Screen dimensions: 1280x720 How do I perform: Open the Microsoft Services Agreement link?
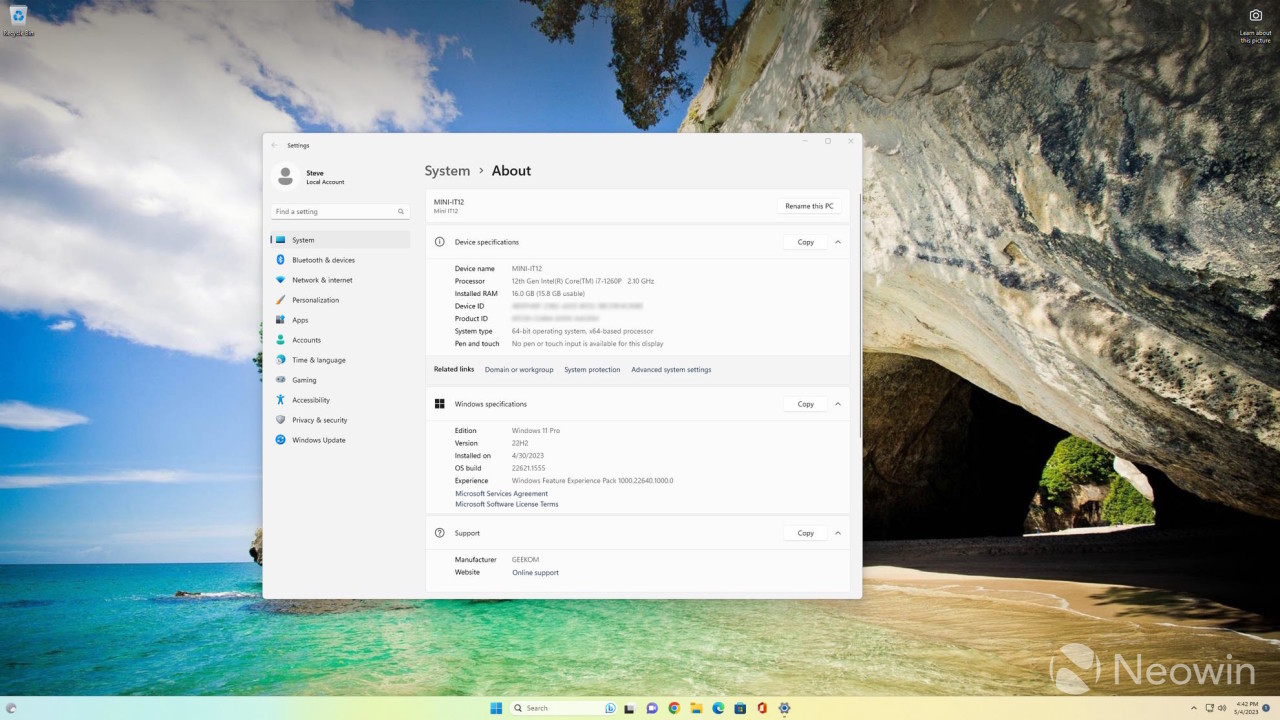coord(501,493)
